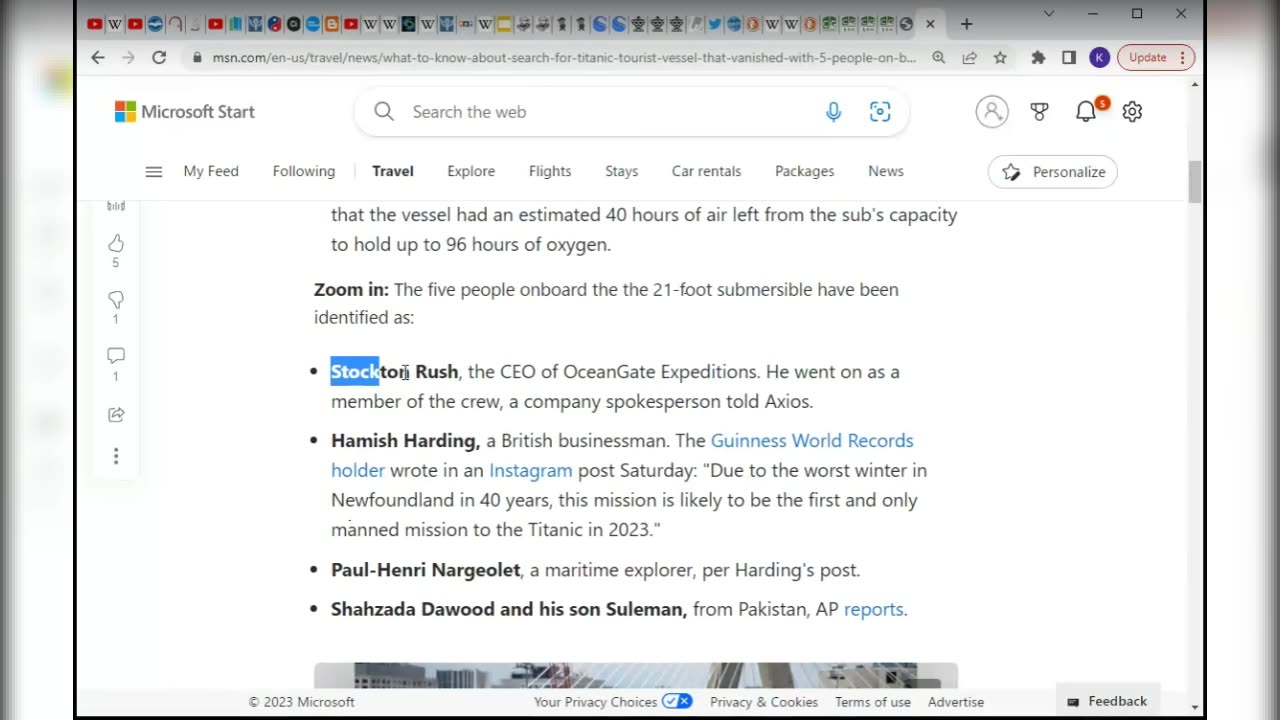Close the active browser tab

point(931,24)
